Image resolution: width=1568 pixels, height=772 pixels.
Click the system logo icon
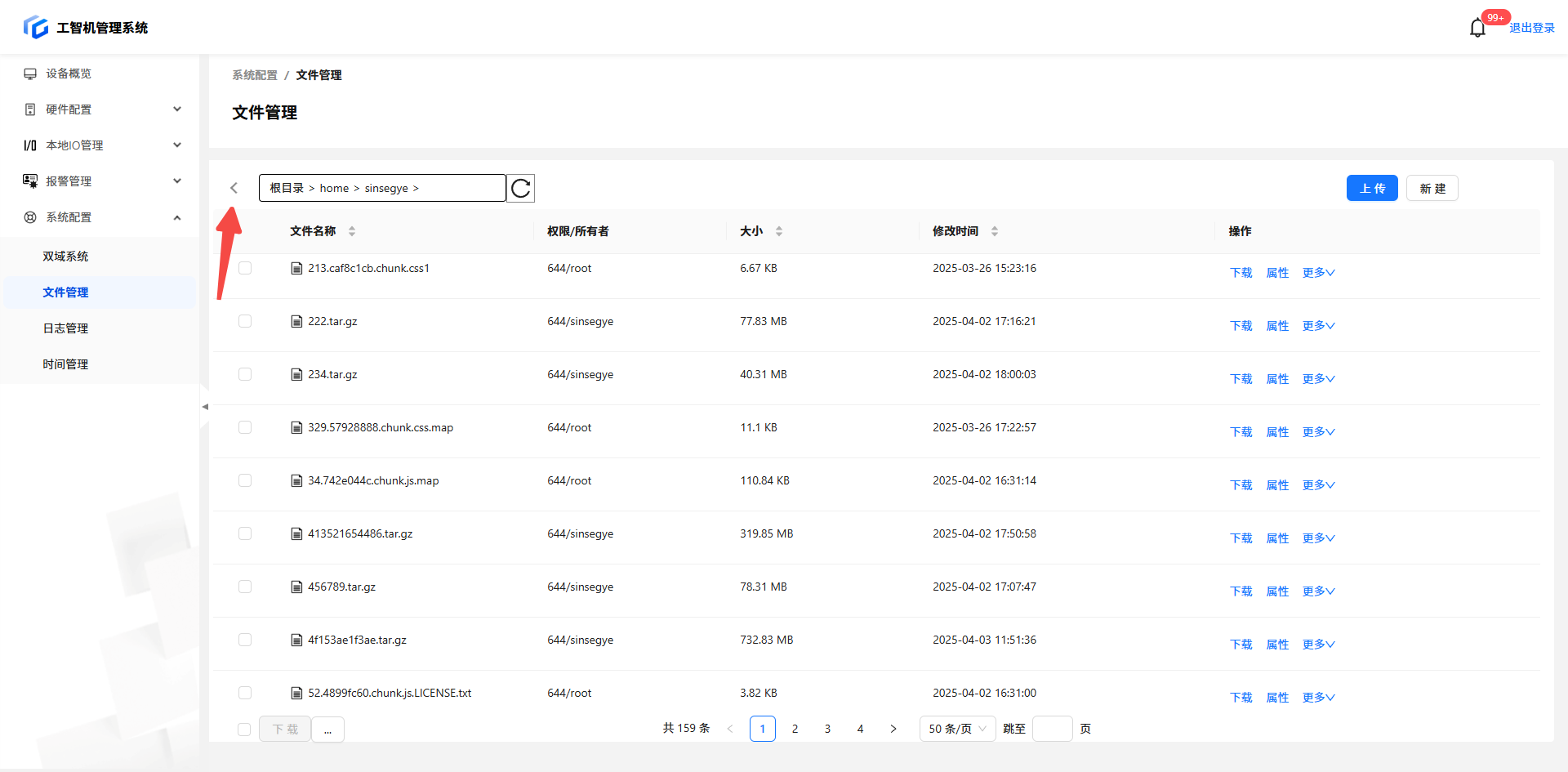[x=36, y=27]
